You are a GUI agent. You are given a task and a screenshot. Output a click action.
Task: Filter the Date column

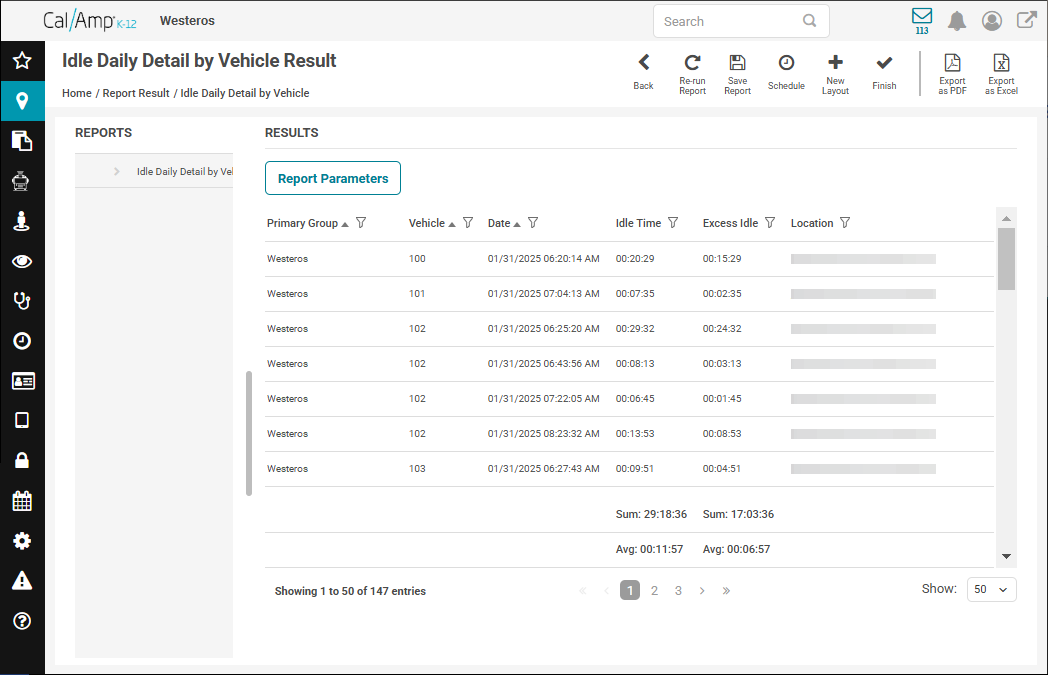[x=533, y=223]
